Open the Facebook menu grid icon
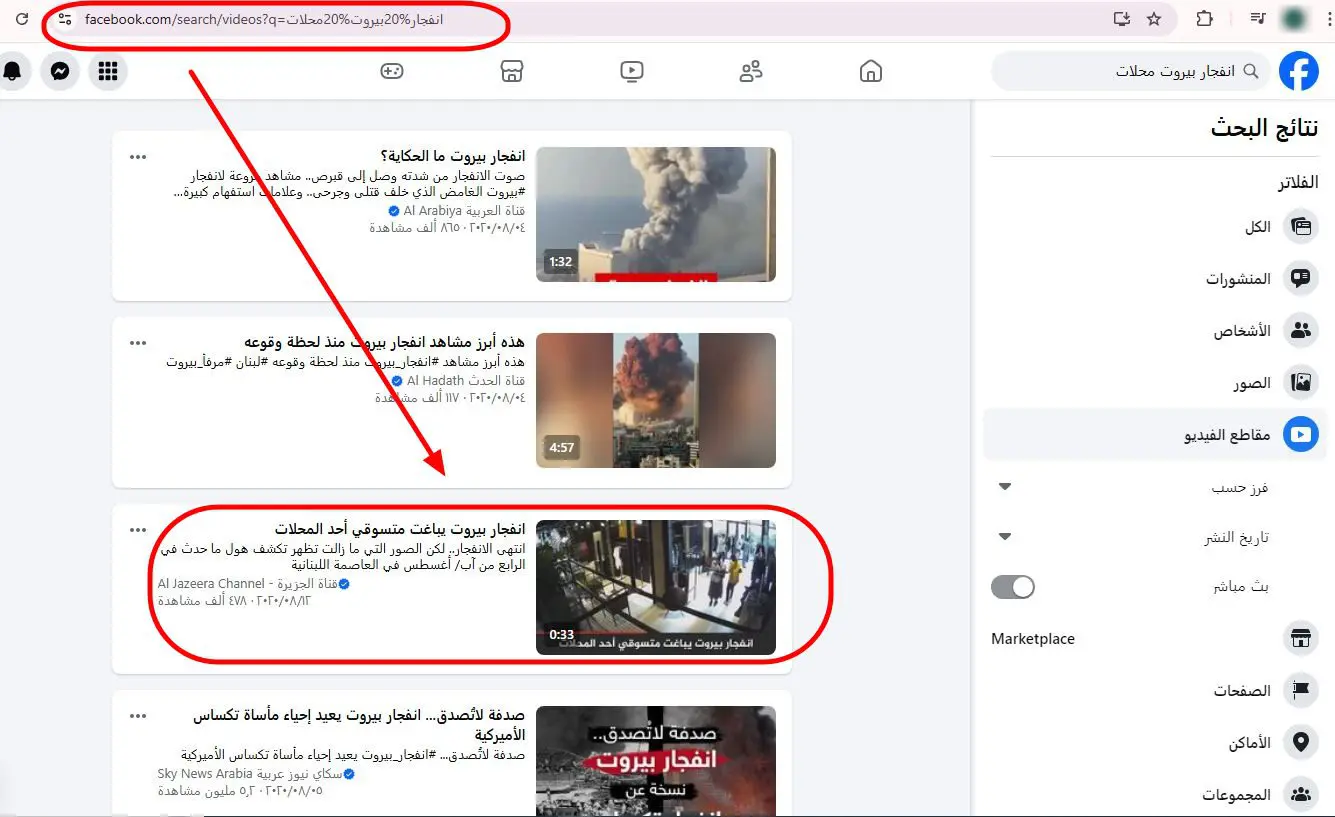 pos(108,71)
